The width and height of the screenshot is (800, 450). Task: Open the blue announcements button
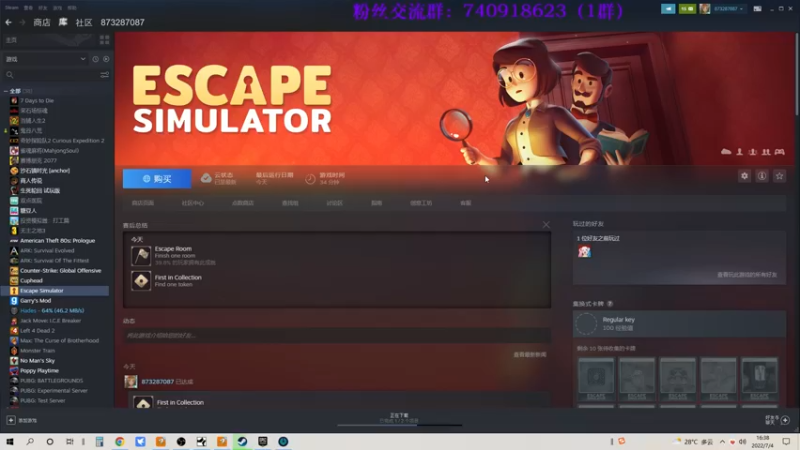pyautogui.click(x=668, y=9)
